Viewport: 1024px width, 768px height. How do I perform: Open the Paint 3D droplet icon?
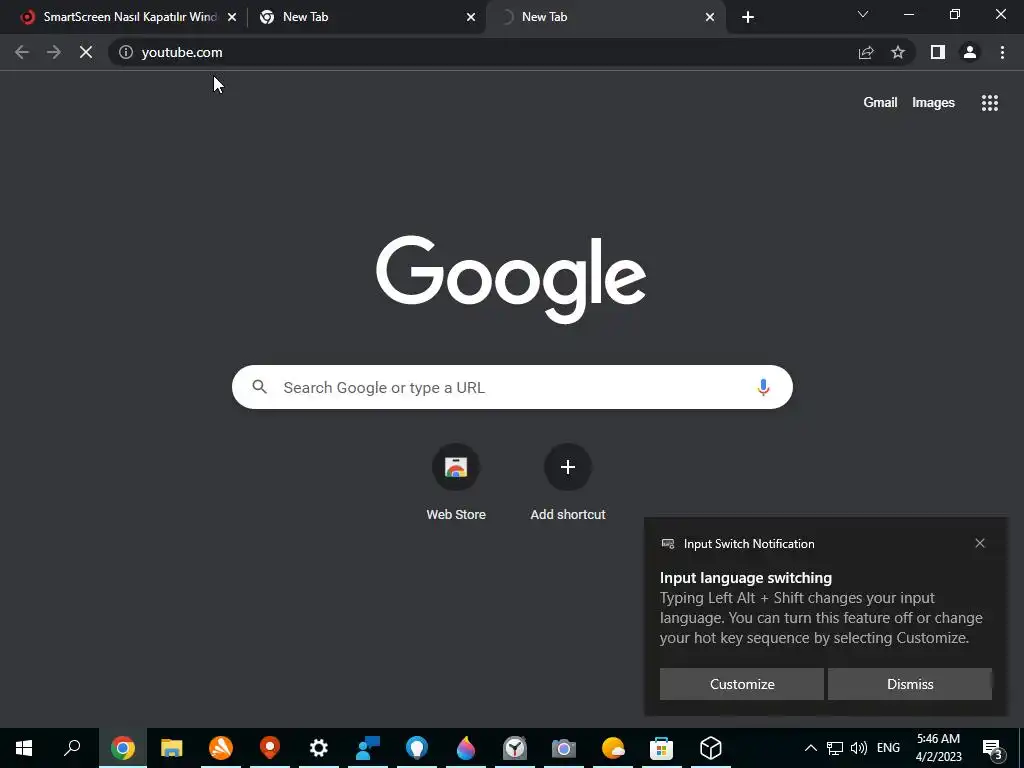pyautogui.click(x=466, y=748)
